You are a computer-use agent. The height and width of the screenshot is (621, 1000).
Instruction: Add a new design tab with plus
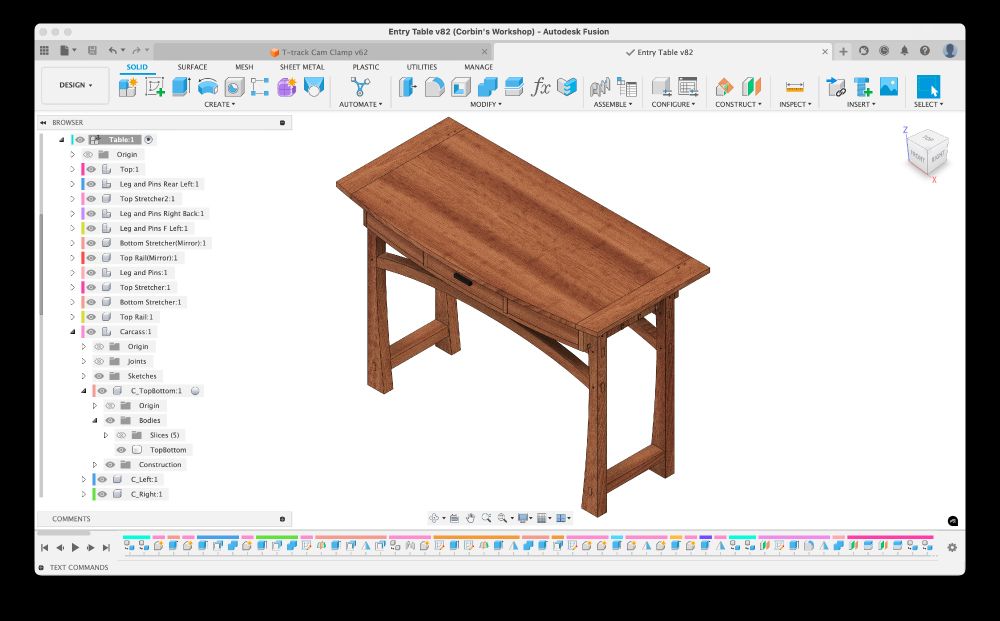843,52
